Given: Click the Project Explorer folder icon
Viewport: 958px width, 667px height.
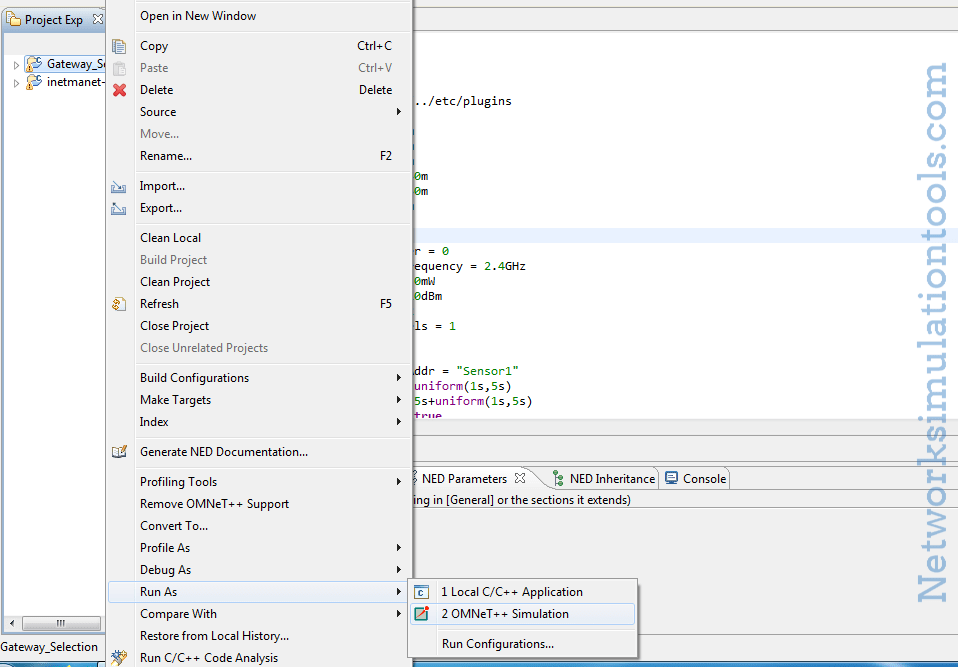Looking at the screenshot, I should point(12,18).
